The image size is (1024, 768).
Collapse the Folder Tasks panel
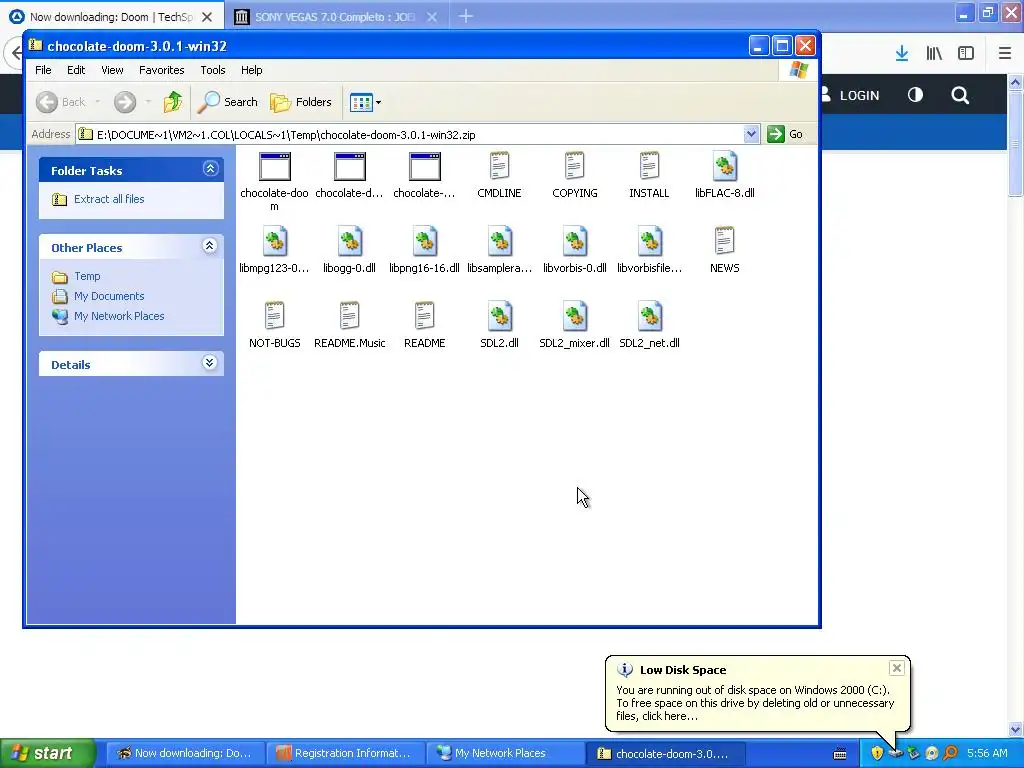click(x=210, y=169)
